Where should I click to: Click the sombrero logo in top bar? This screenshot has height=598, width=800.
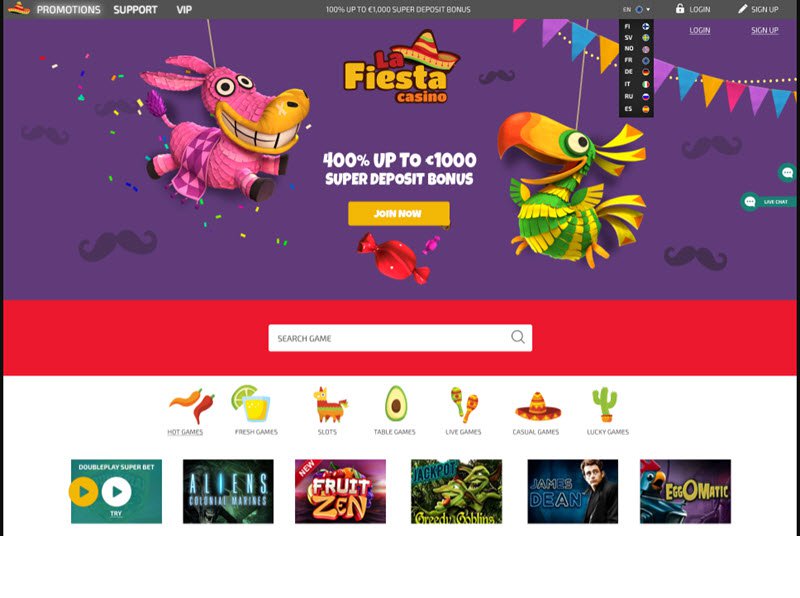click(x=19, y=9)
